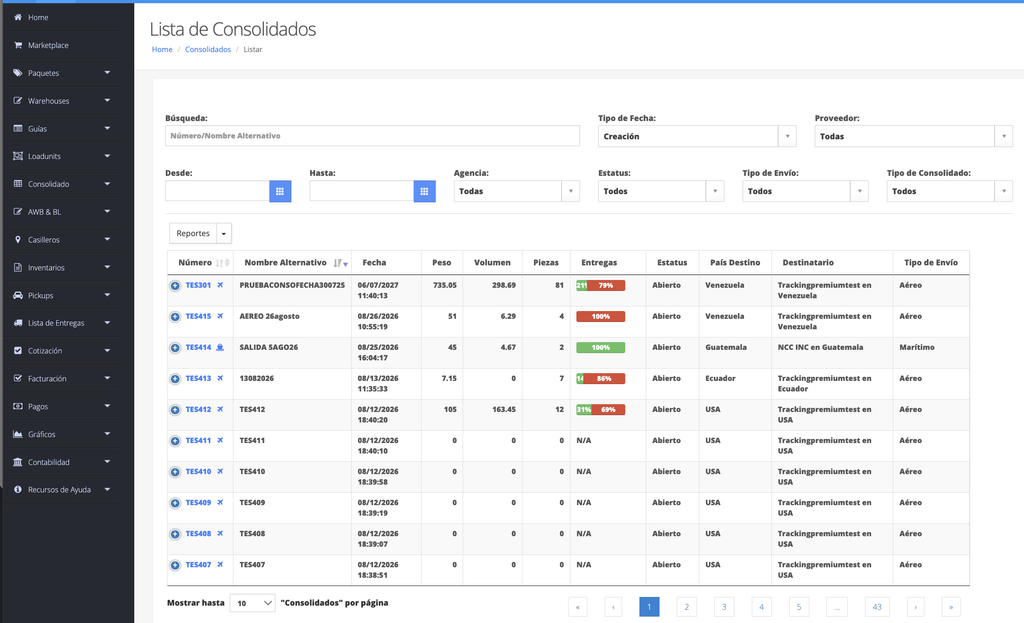1024x623 pixels.
Task: Focus the Búsqueda search input field
Action: [372, 136]
